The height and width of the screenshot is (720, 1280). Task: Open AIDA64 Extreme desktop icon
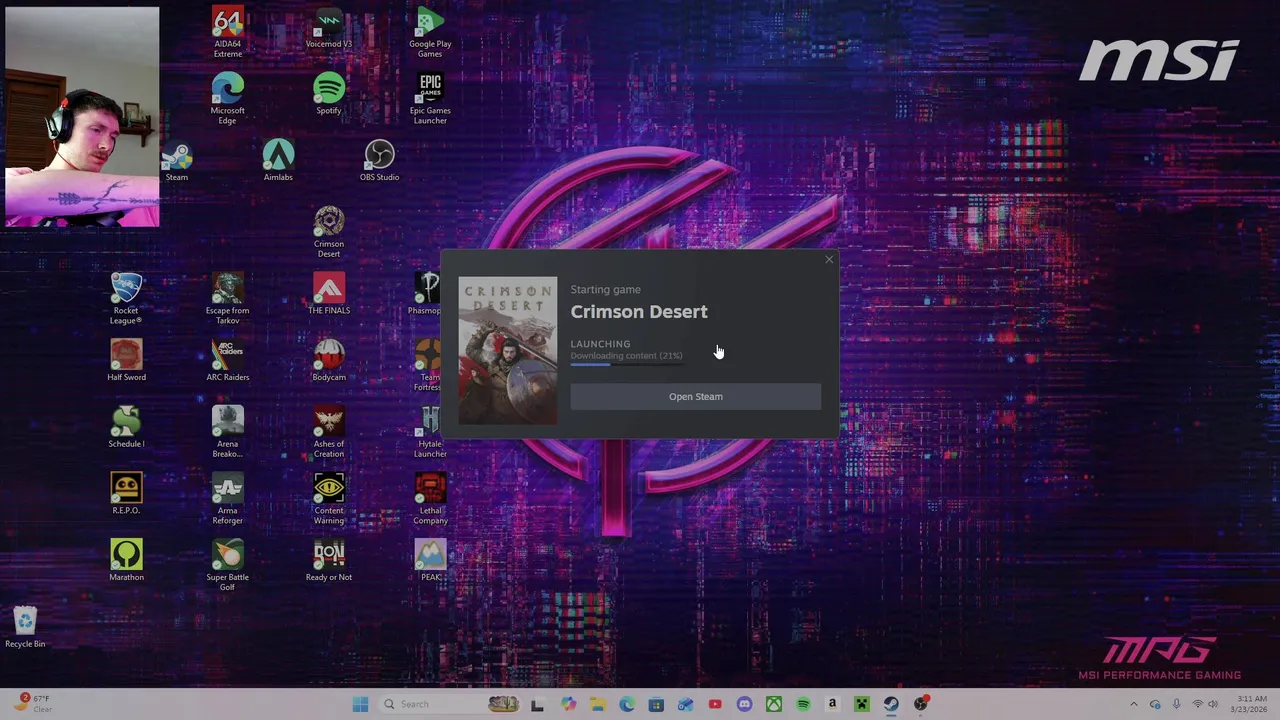[x=227, y=33]
